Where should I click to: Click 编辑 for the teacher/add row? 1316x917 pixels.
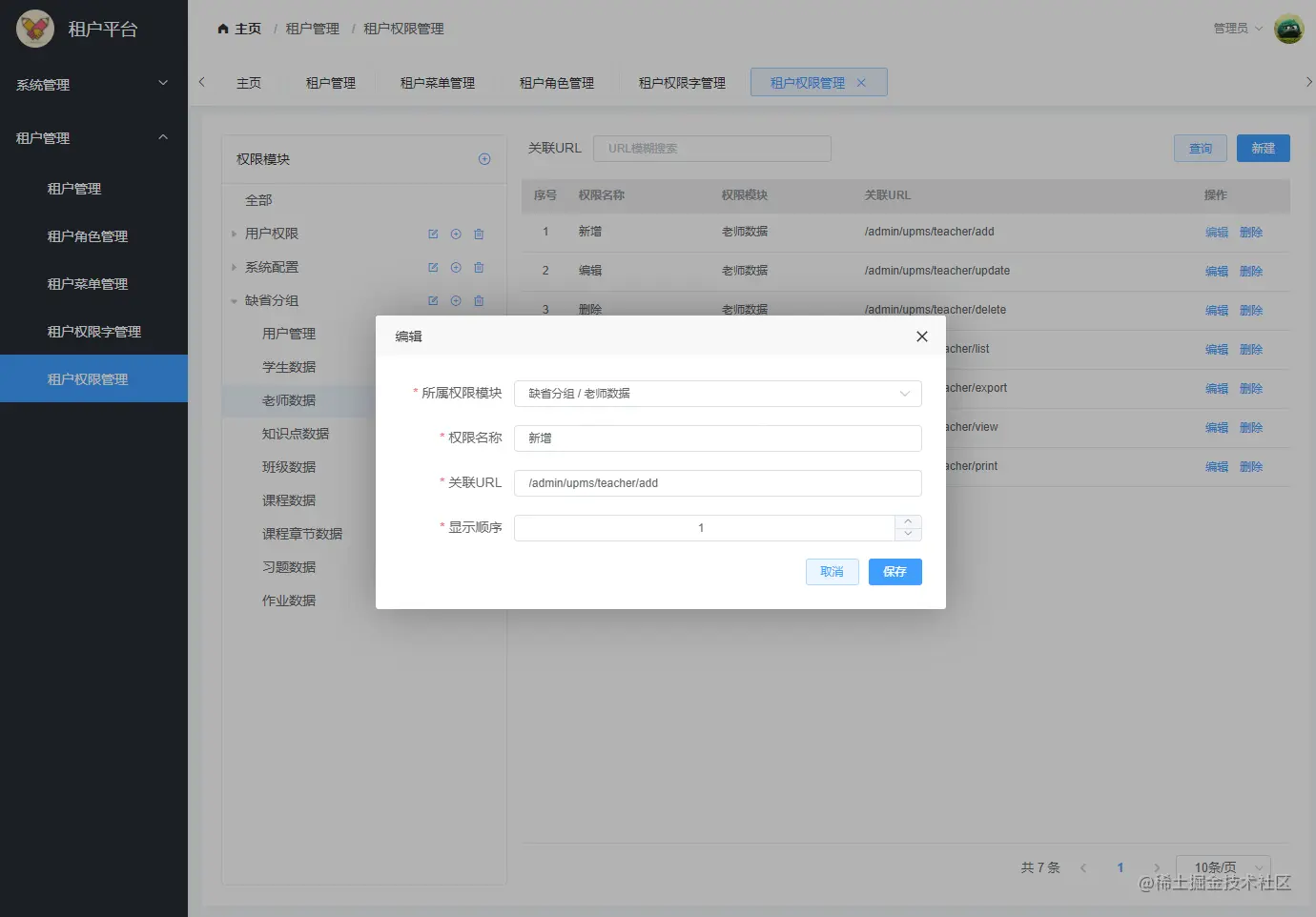[1217, 233]
